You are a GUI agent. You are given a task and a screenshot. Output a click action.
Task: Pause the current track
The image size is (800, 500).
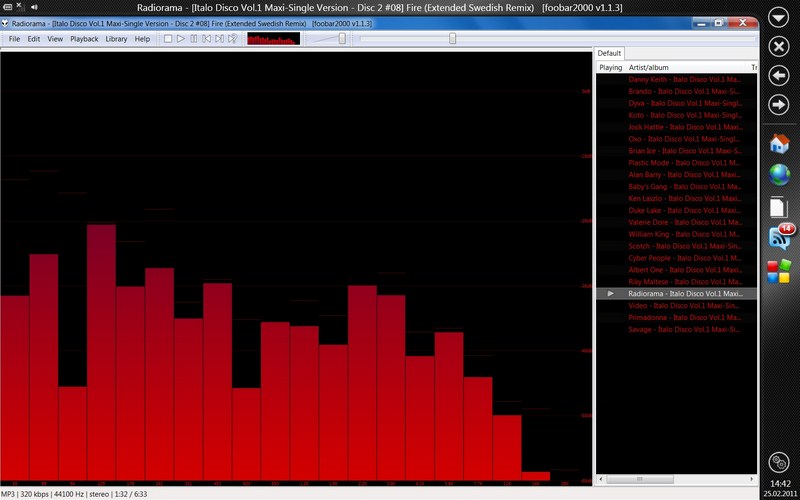pos(194,39)
